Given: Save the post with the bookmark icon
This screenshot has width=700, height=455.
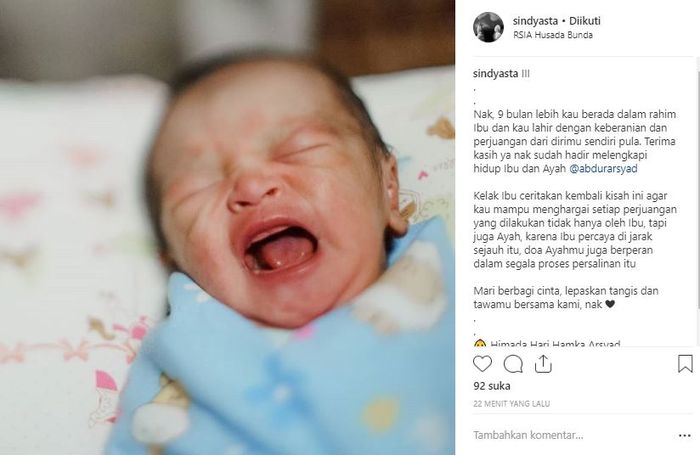Looking at the screenshot, I should pos(685,364).
